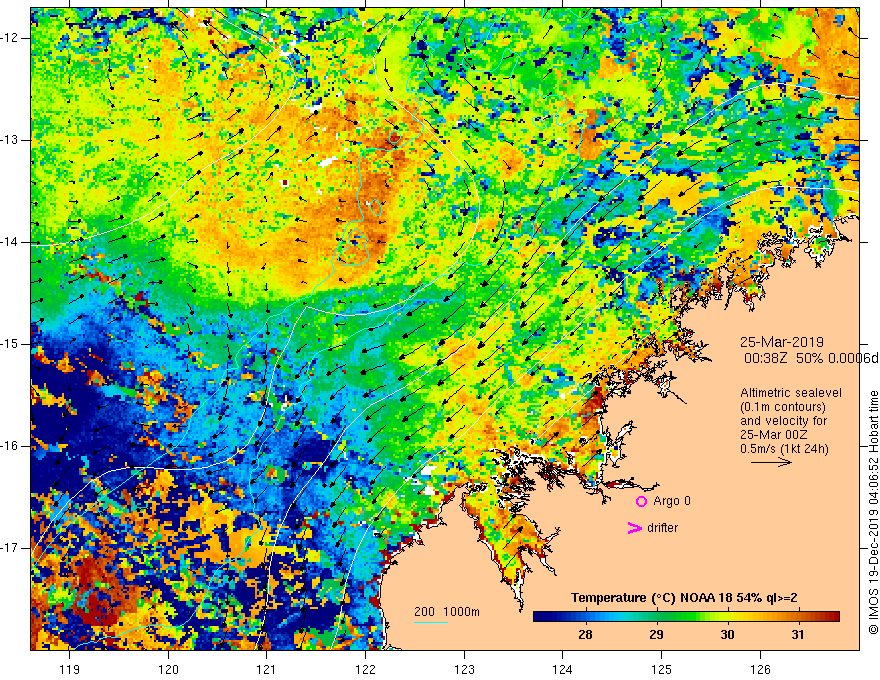Click the 'Altimetric sealevel' label
The width and height of the screenshot is (880, 680).
coord(791,393)
